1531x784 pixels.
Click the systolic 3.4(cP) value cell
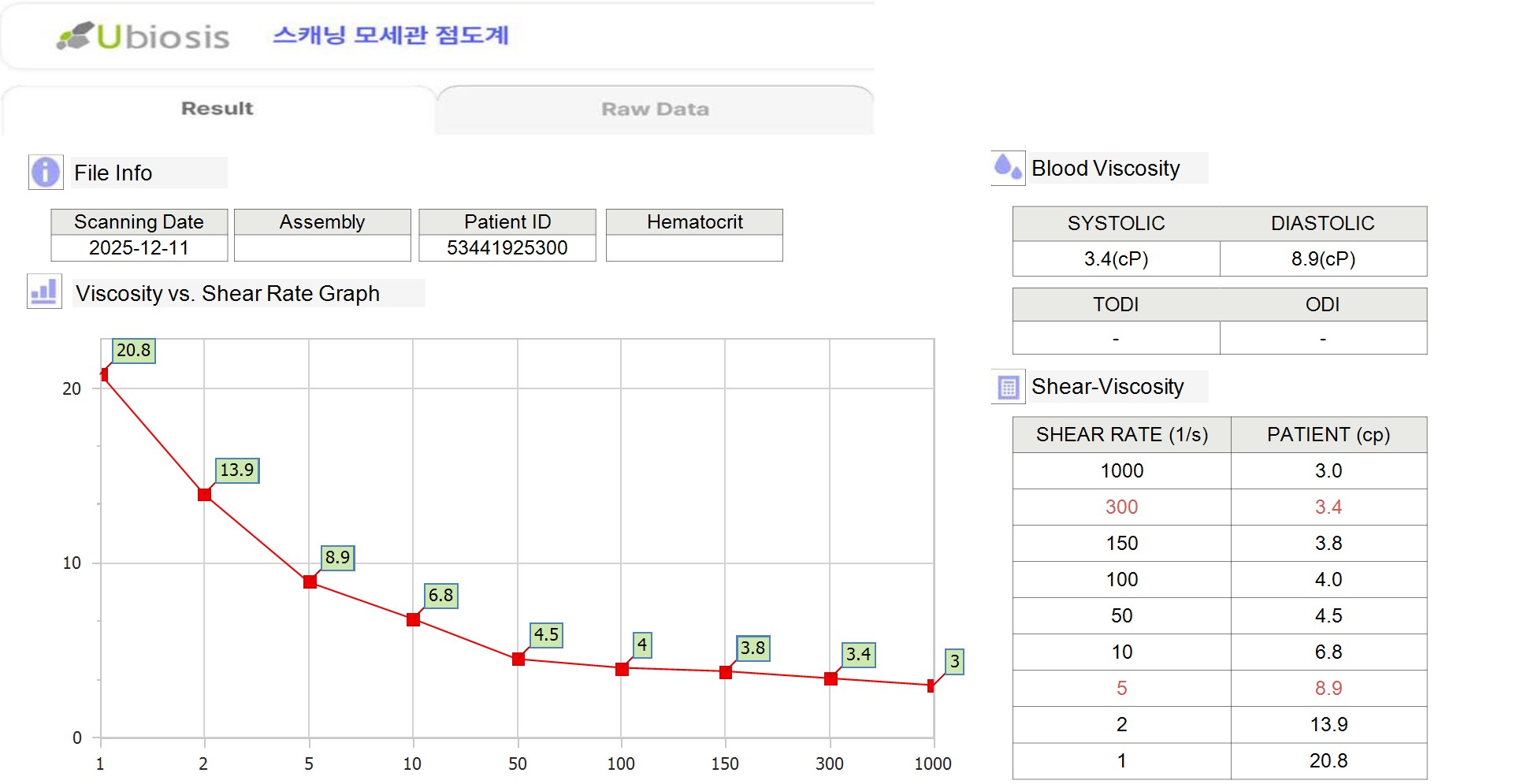coord(1116,259)
